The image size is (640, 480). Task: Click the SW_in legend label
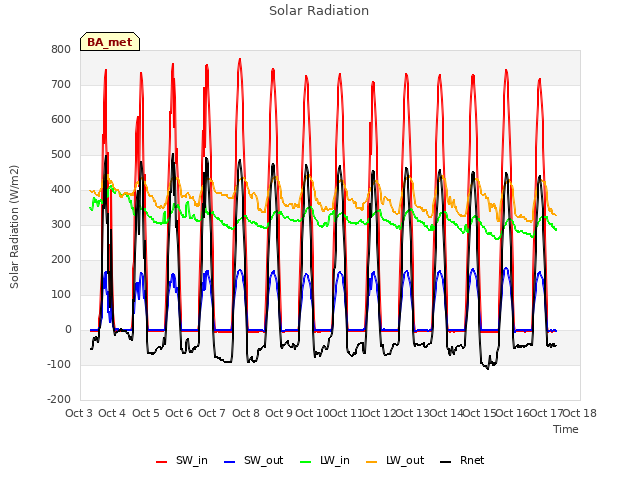[x=191, y=460]
